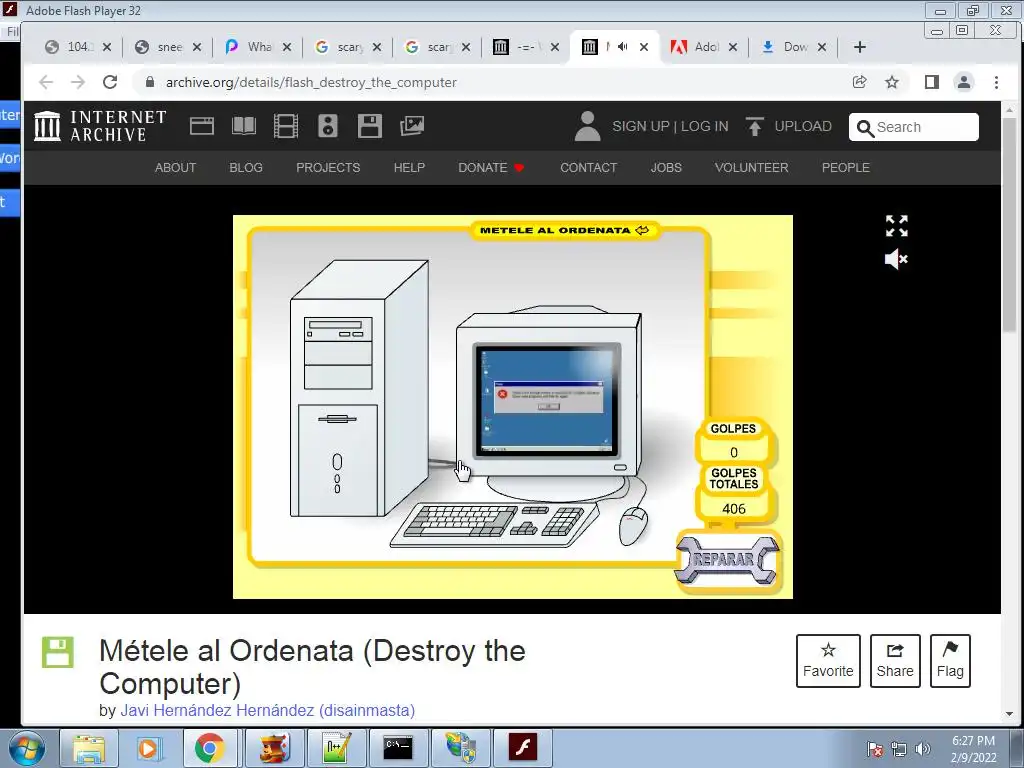Image resolution: width=1024 pixels, height=768 pixels.
Task: Open Windows Start menu
Action: pyautogui.click(x=27, y=748)
